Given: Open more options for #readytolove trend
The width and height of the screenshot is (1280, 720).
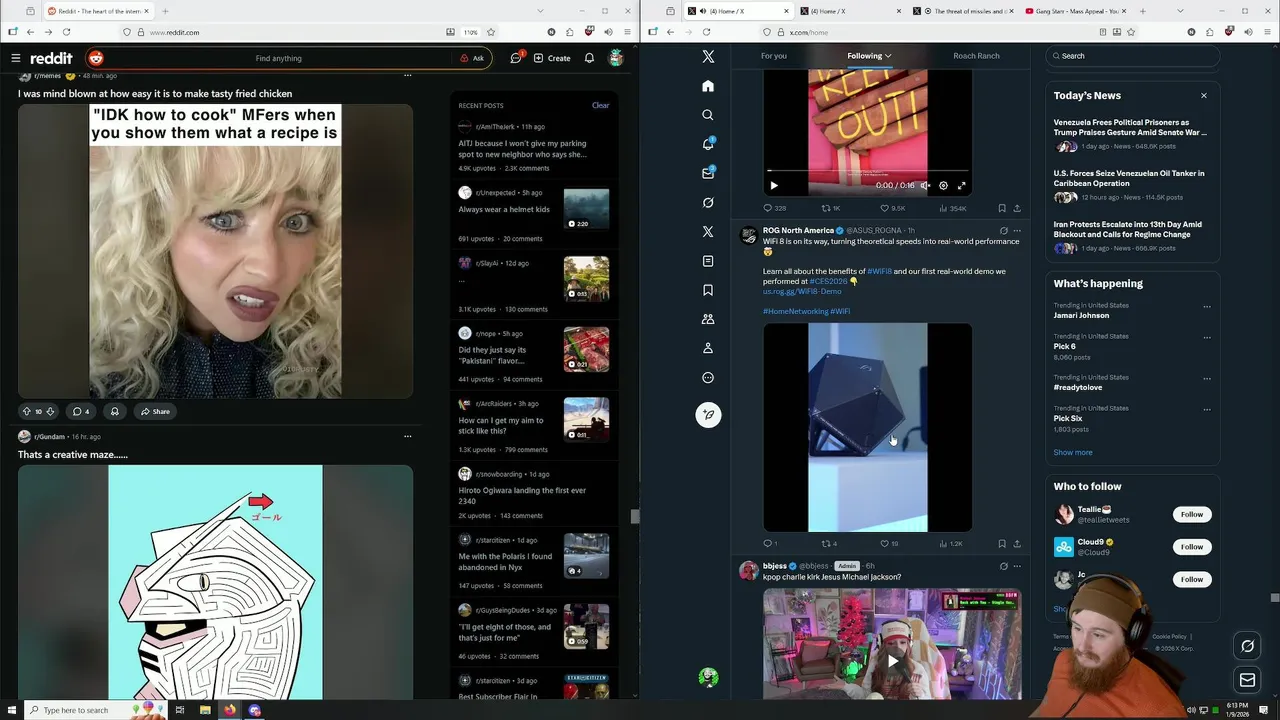Looking at the screenshot, I should click(x=1207, y=379).
